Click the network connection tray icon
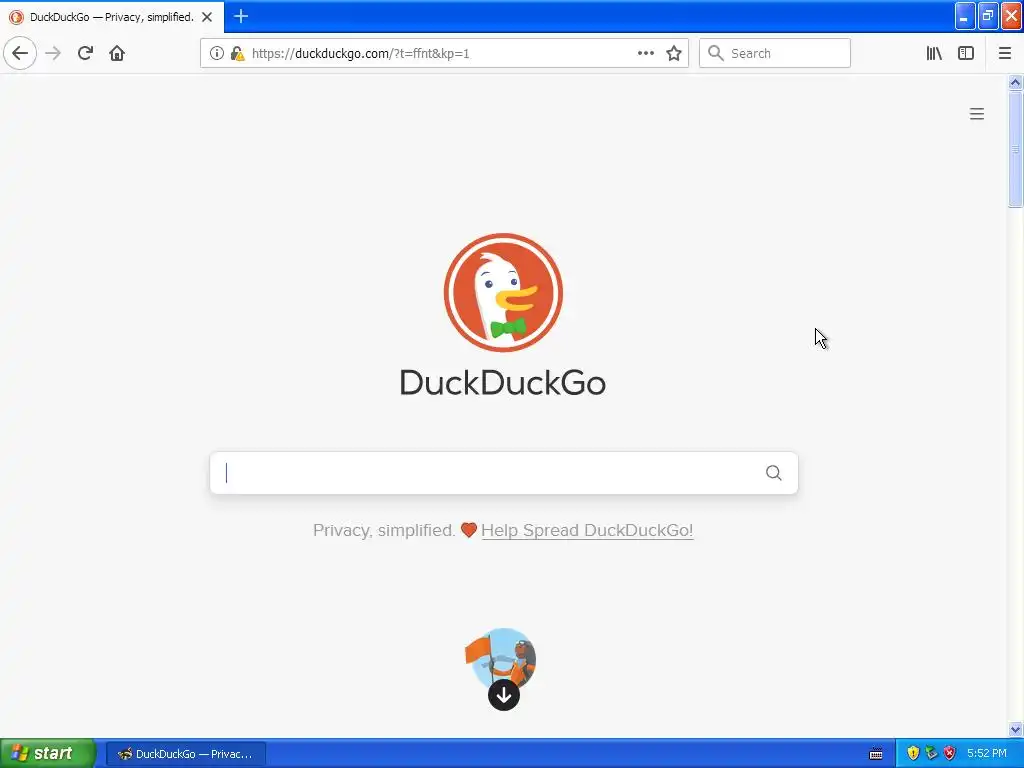 tap(931, 753)
